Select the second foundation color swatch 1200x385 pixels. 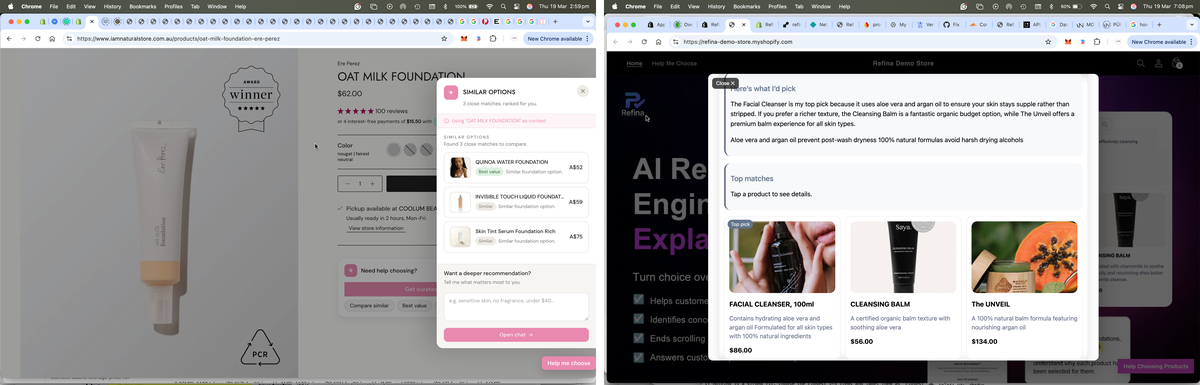click(410, 150)
